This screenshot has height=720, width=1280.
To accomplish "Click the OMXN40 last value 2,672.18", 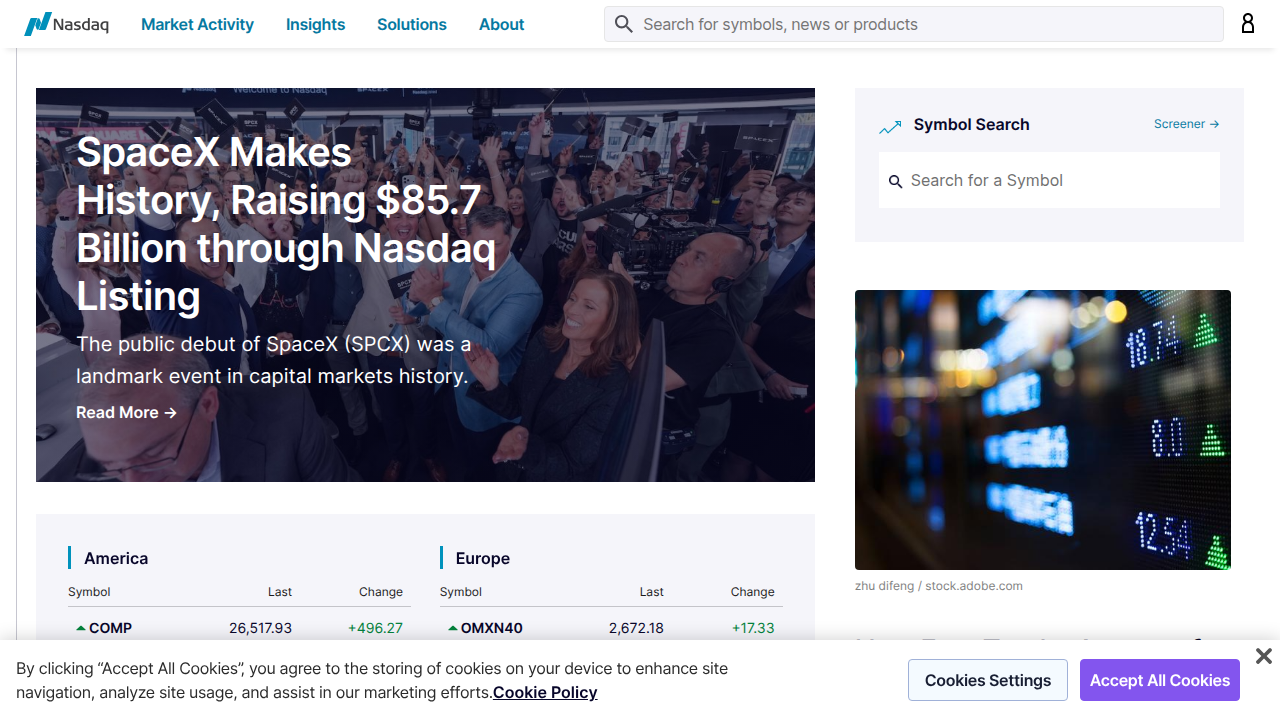I will tap(636, 628).
